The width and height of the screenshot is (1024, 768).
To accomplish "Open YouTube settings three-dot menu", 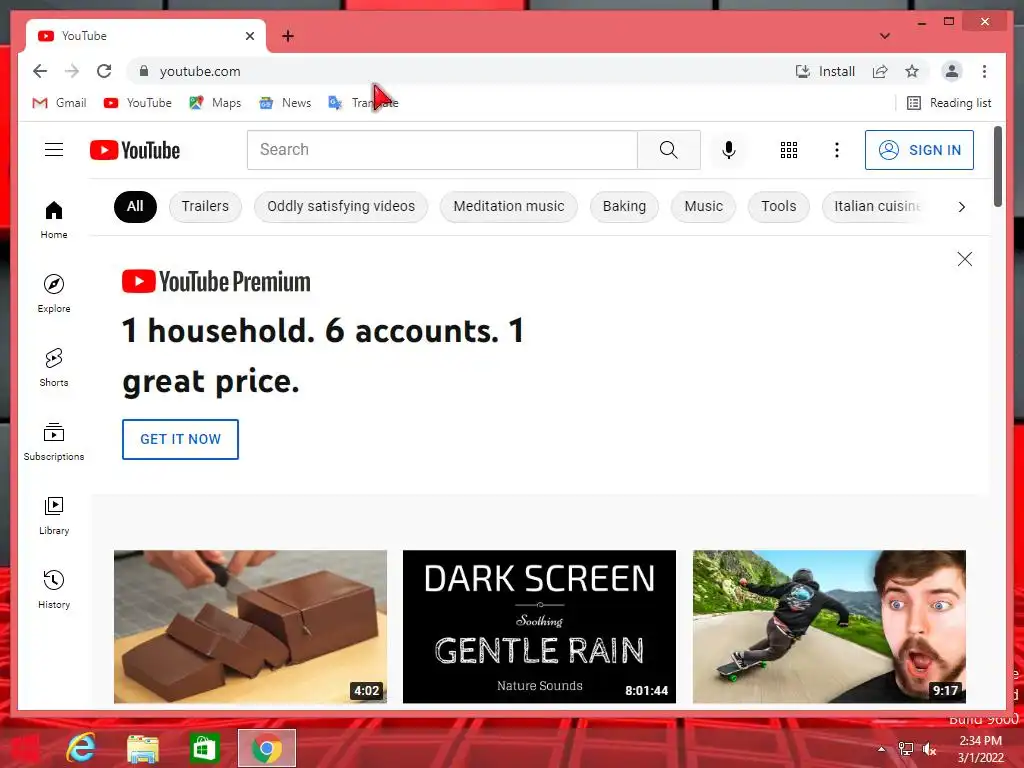I will tap(837, 150).
